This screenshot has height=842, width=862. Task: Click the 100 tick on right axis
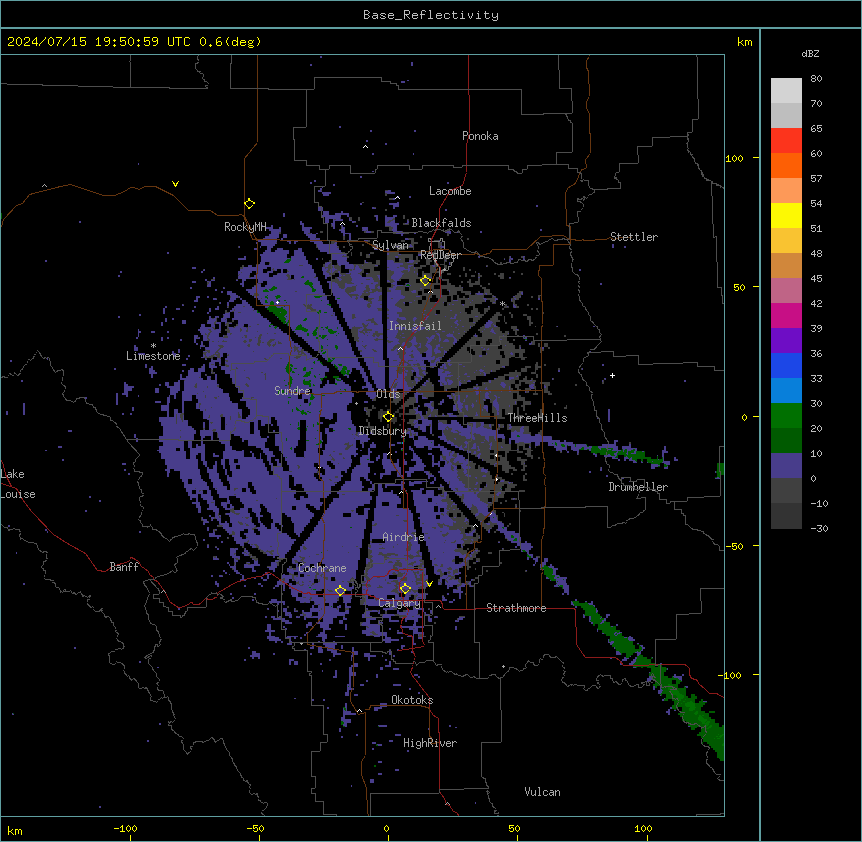pyautogui.click(x=734, y=158)
